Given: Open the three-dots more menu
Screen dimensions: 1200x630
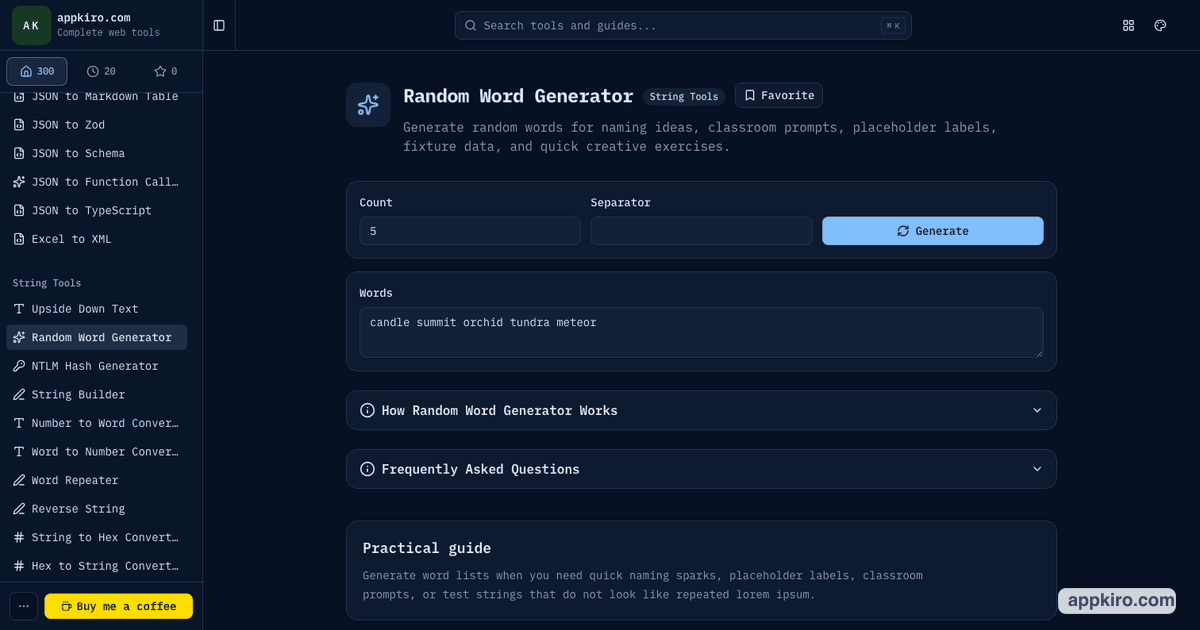Looking at the screenshot, I should point(24,606).
